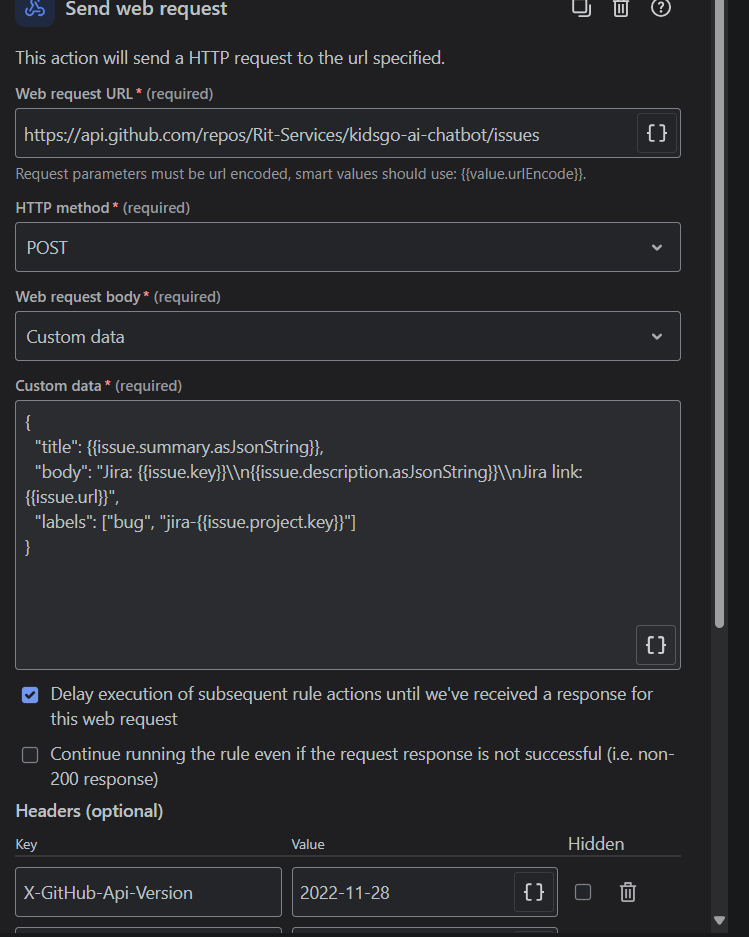Click the Hidden column label
The image size is (749, 937).
596,844
